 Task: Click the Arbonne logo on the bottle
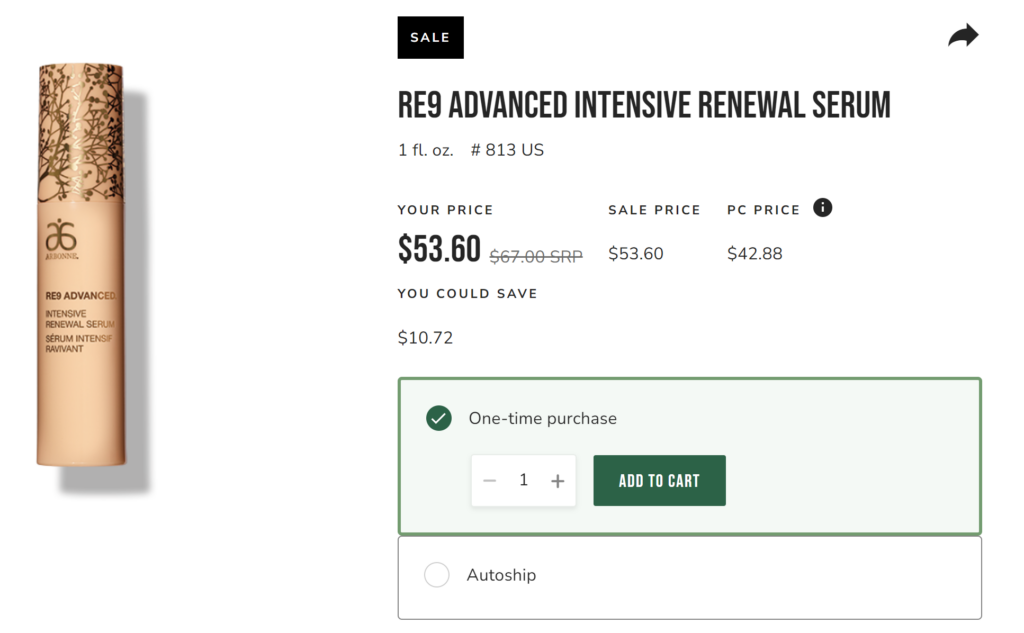61,239
